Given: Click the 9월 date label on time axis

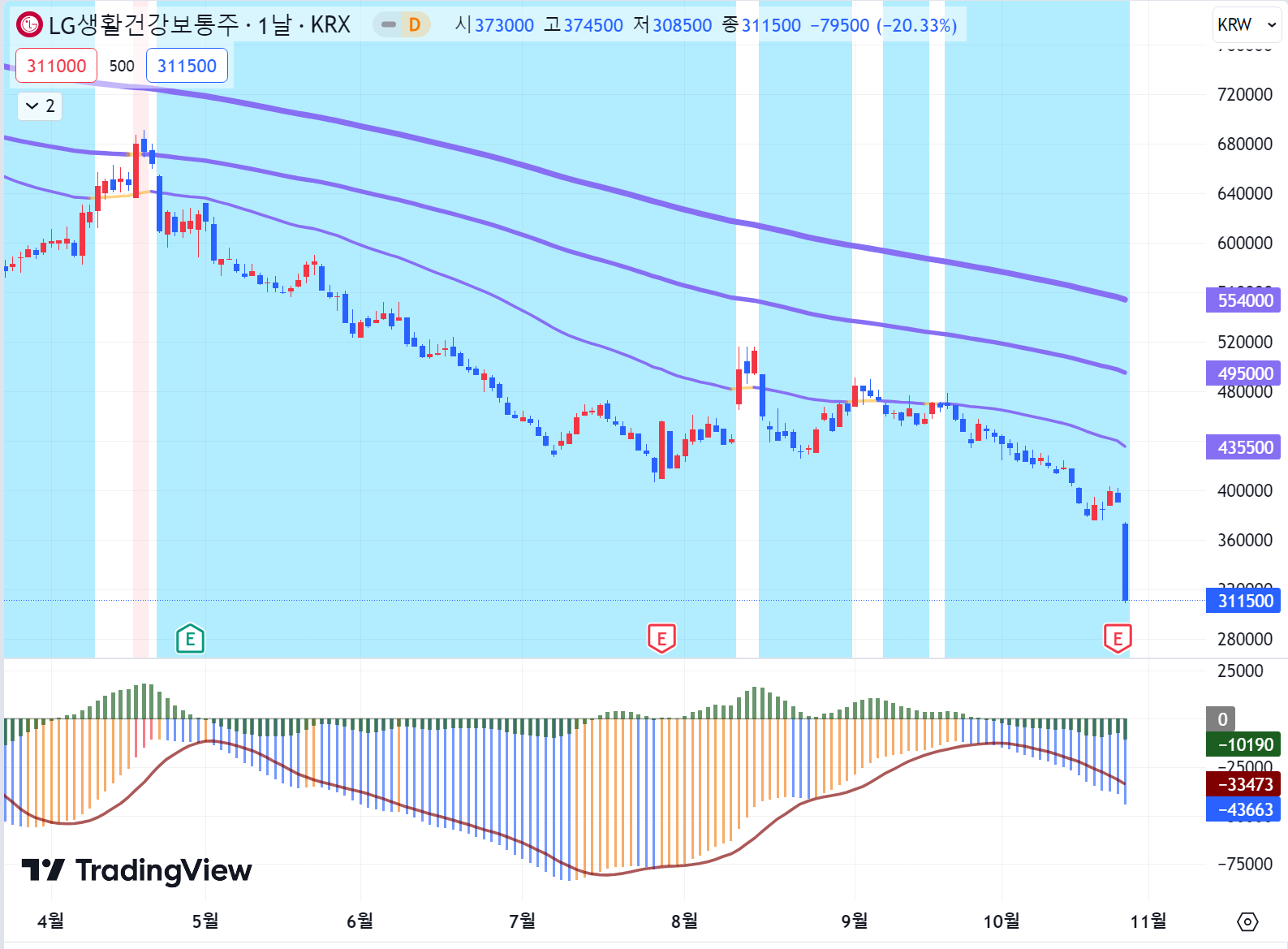Looking at the screenshot, I should click(855, 921).
